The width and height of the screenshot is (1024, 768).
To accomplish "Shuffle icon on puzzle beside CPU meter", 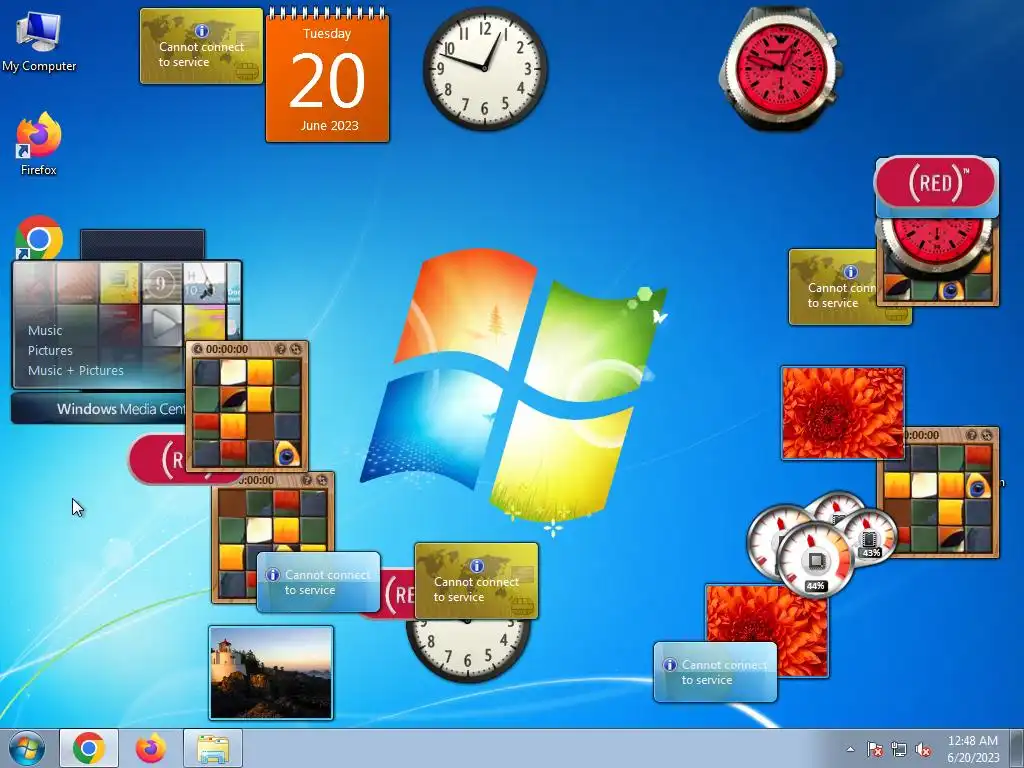I will click(x=986, y=434).
